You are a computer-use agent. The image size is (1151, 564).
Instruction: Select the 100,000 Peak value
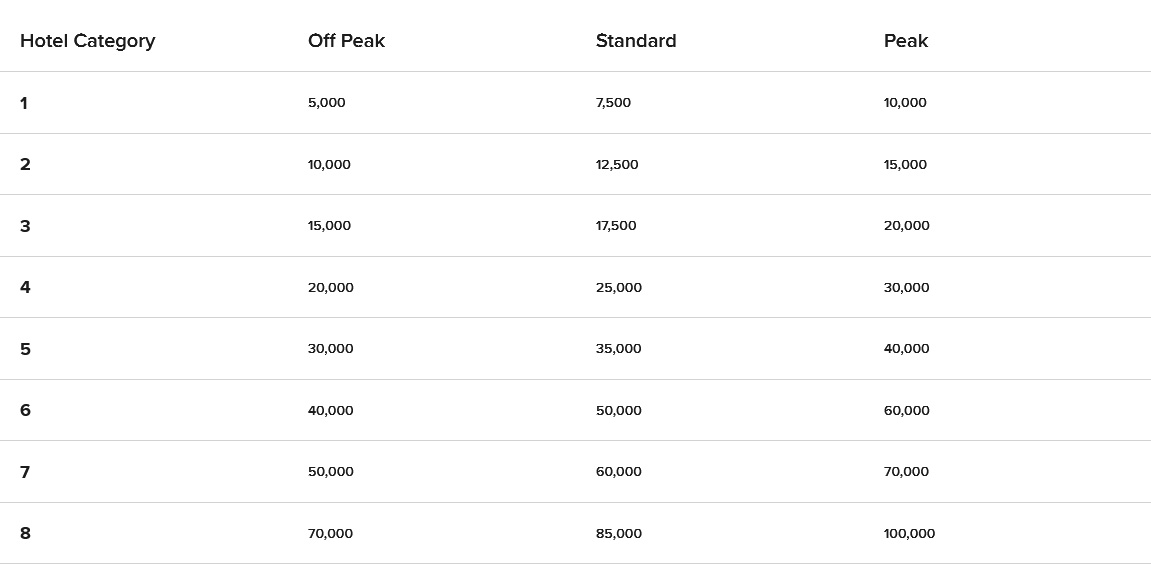click(909, 533)
